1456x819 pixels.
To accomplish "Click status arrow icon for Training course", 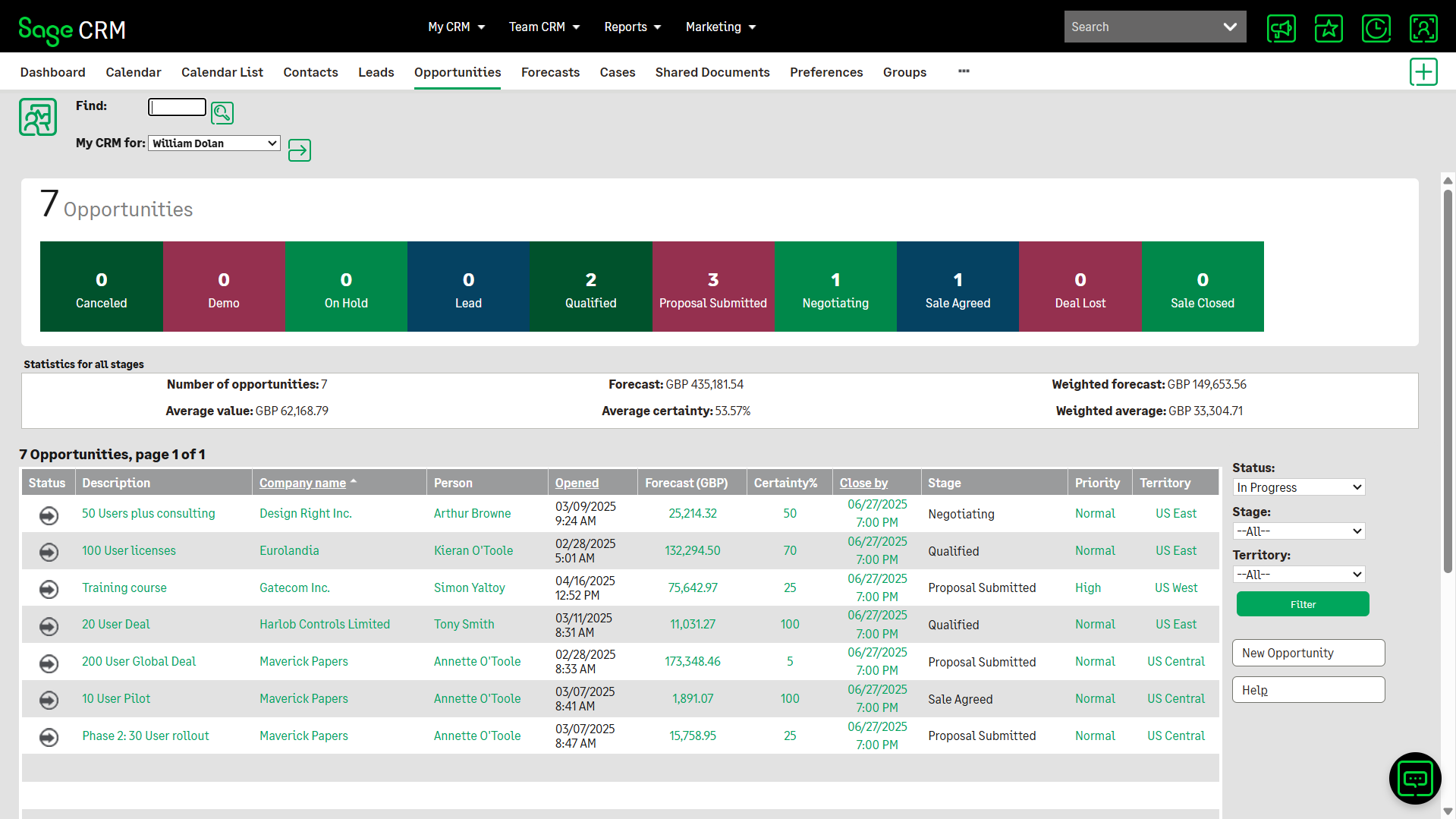I will click(49, 589).
